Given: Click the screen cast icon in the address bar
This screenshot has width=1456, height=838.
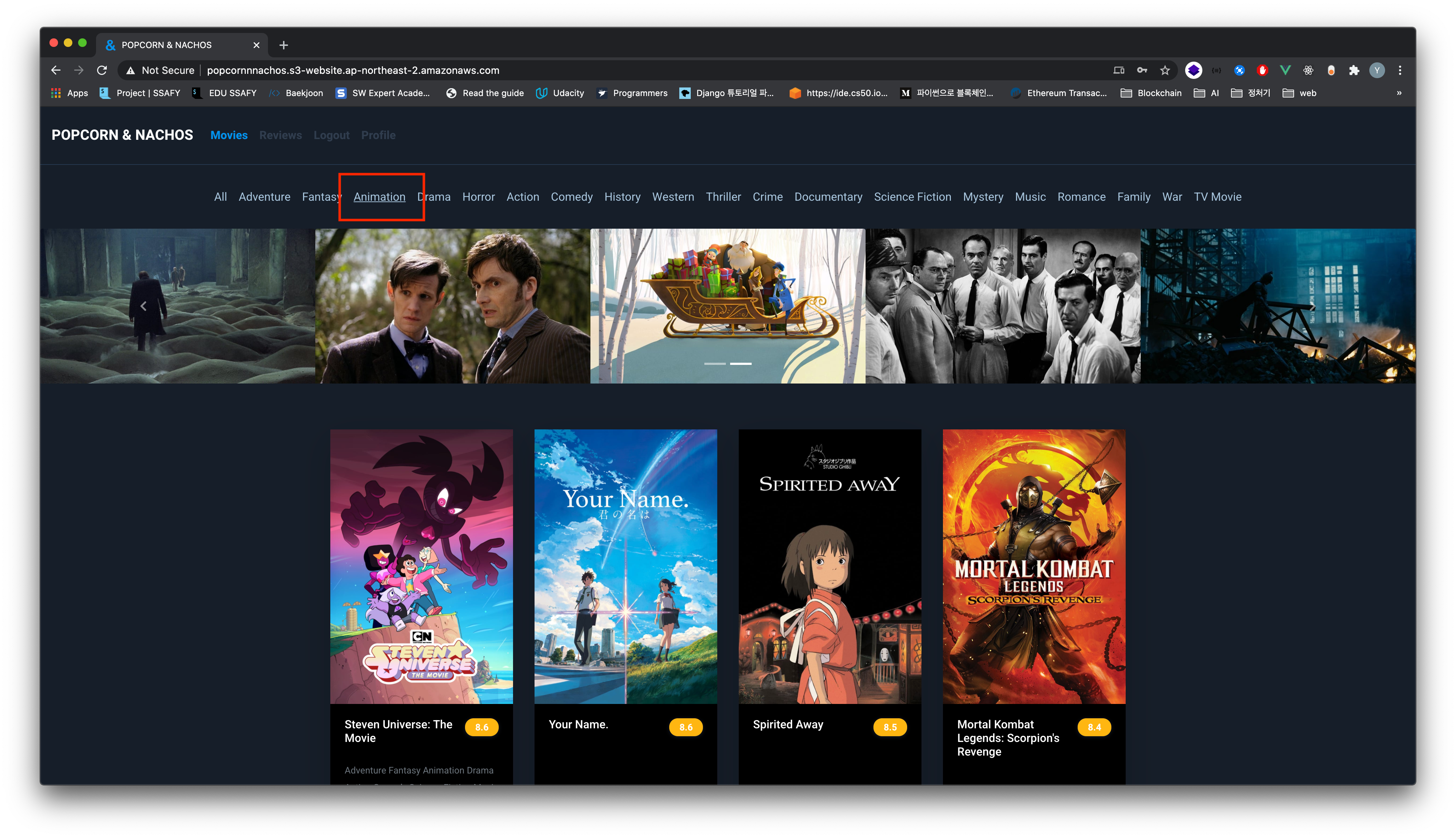Looking at the screenshot, I should point(1119,70).
